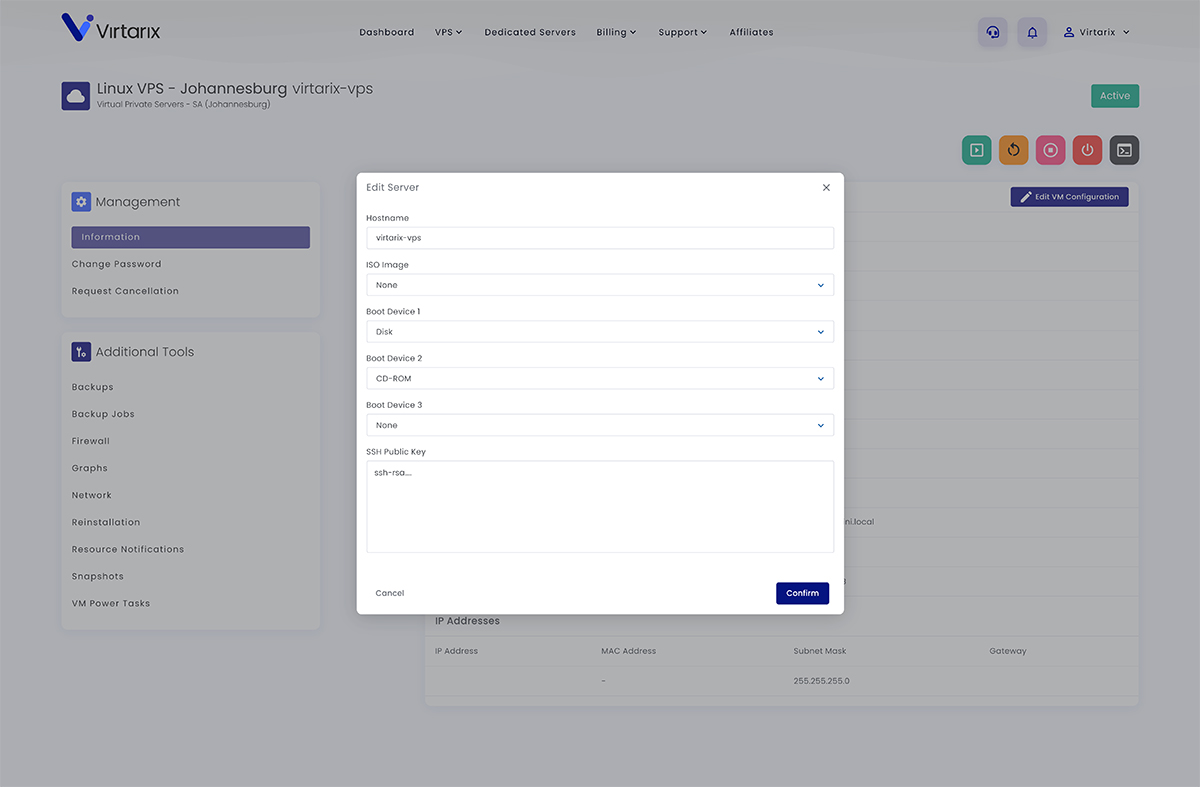1200x787 pixels.
Task: Open the VNC console terminal icon
Action: point(1124,149)
